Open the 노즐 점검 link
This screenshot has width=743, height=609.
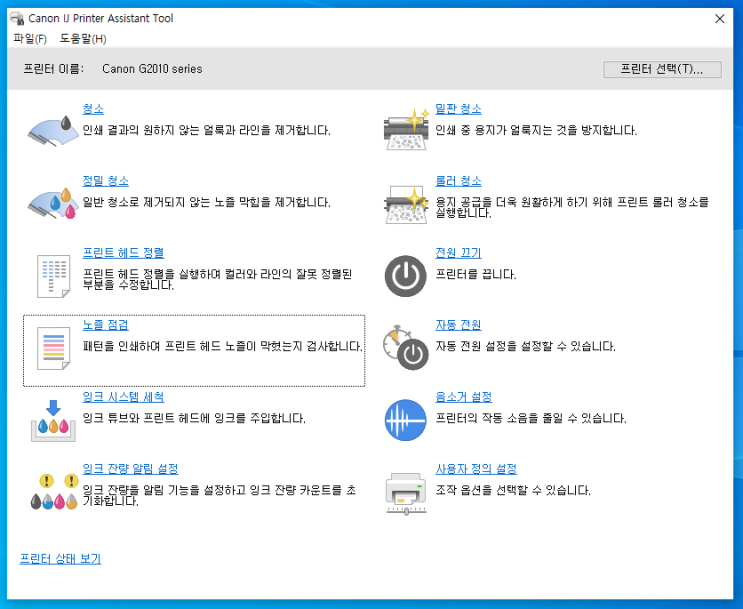point(105,325)
